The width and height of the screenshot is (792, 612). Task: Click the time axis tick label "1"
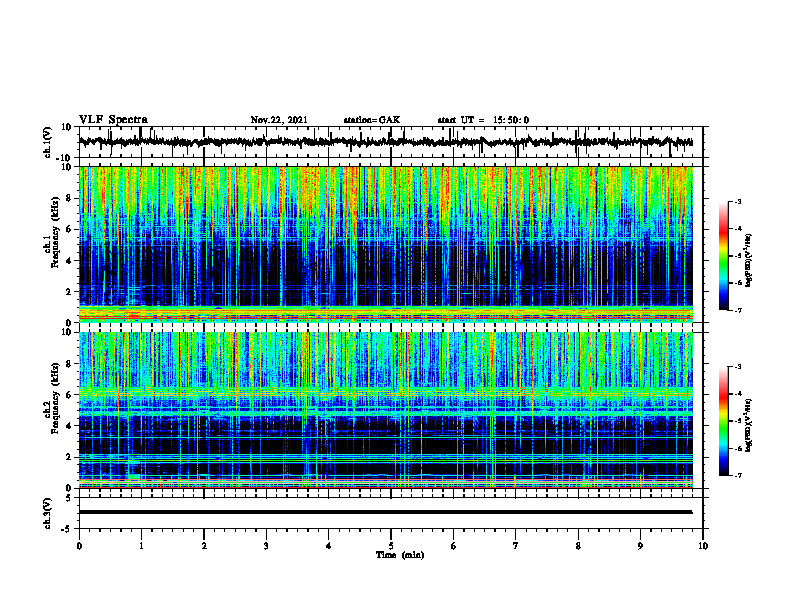tap(141, 546)
